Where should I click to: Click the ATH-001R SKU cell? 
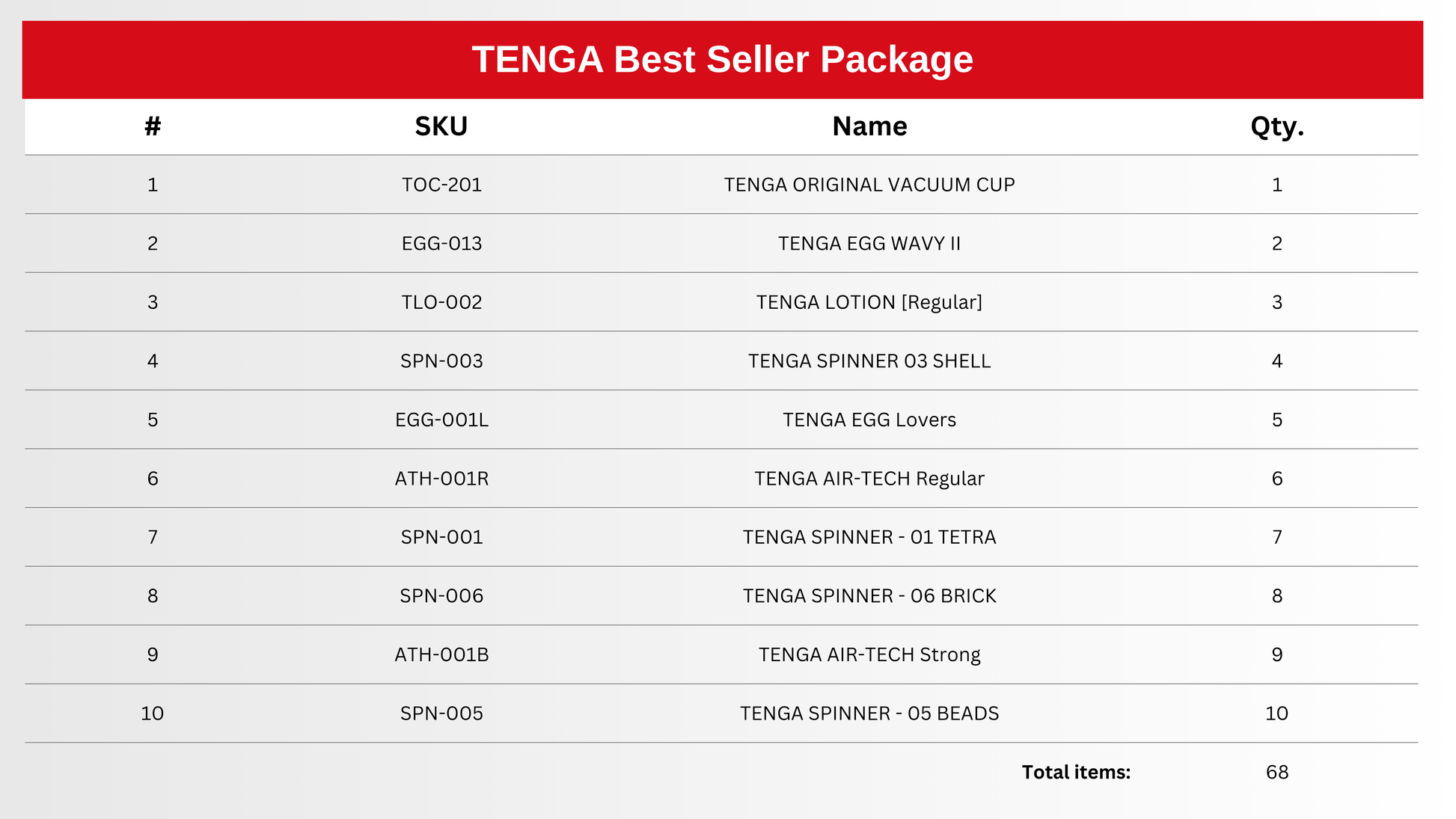pos(441,479)
